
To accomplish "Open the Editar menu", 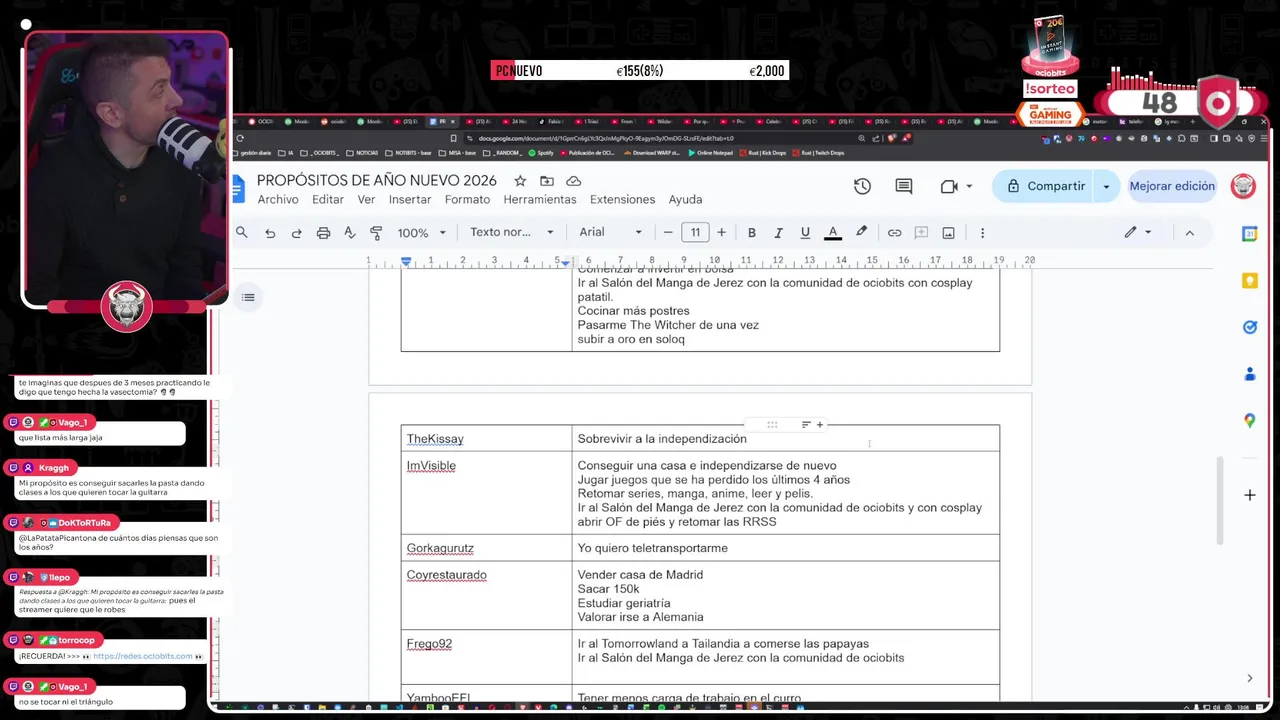I will point(328,199).
